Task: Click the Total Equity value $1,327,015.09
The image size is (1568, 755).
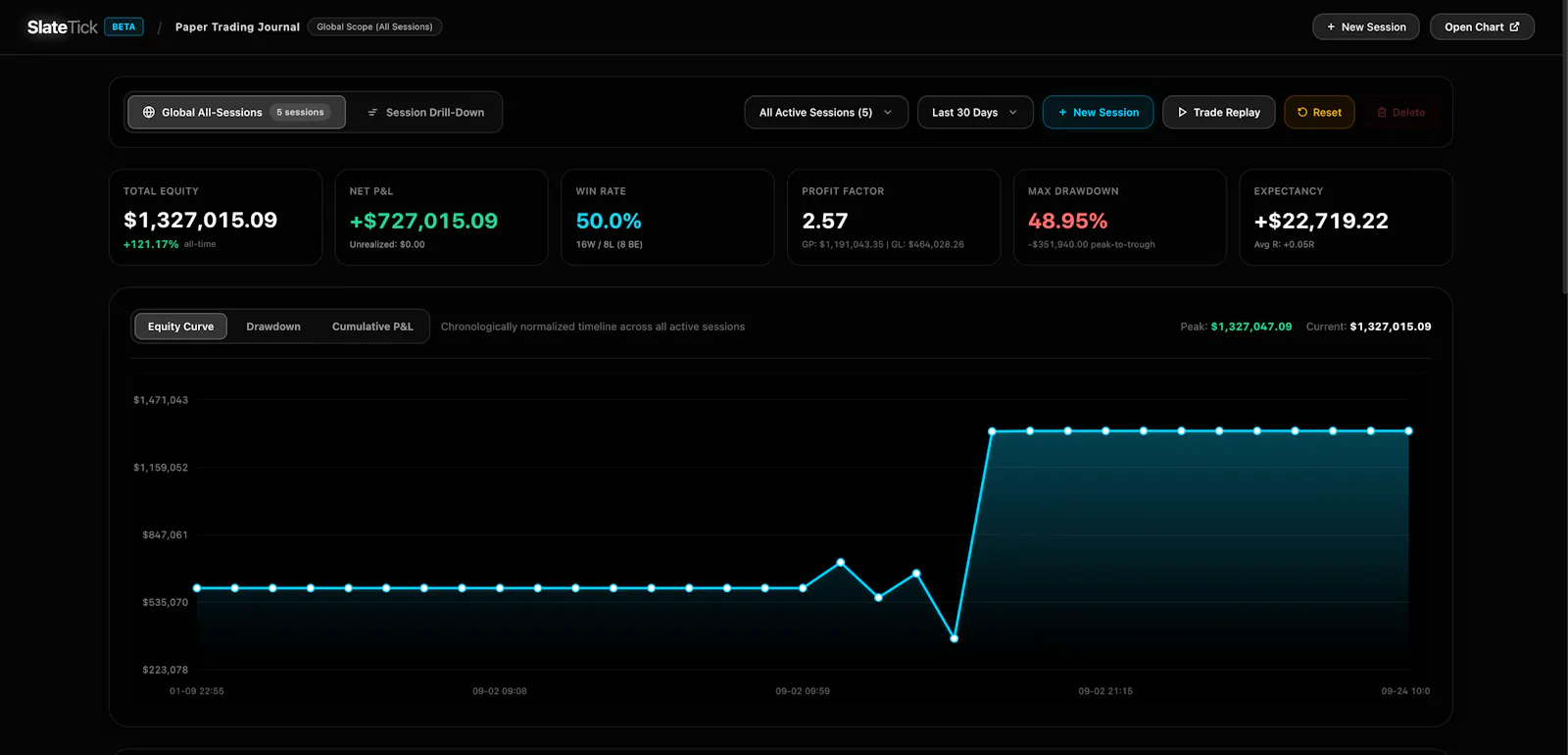Action: pyautogui.click(x=200, y=221)
